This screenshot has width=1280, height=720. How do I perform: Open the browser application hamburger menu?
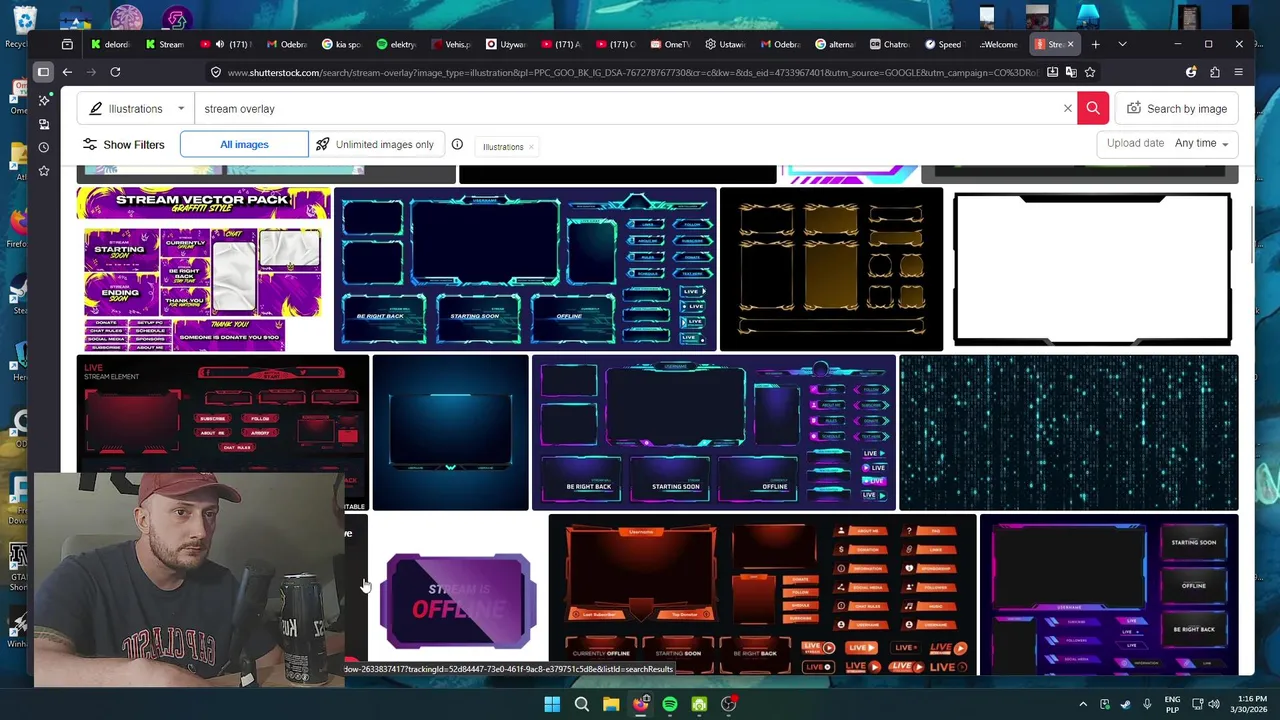click(x=1238, y=72)
